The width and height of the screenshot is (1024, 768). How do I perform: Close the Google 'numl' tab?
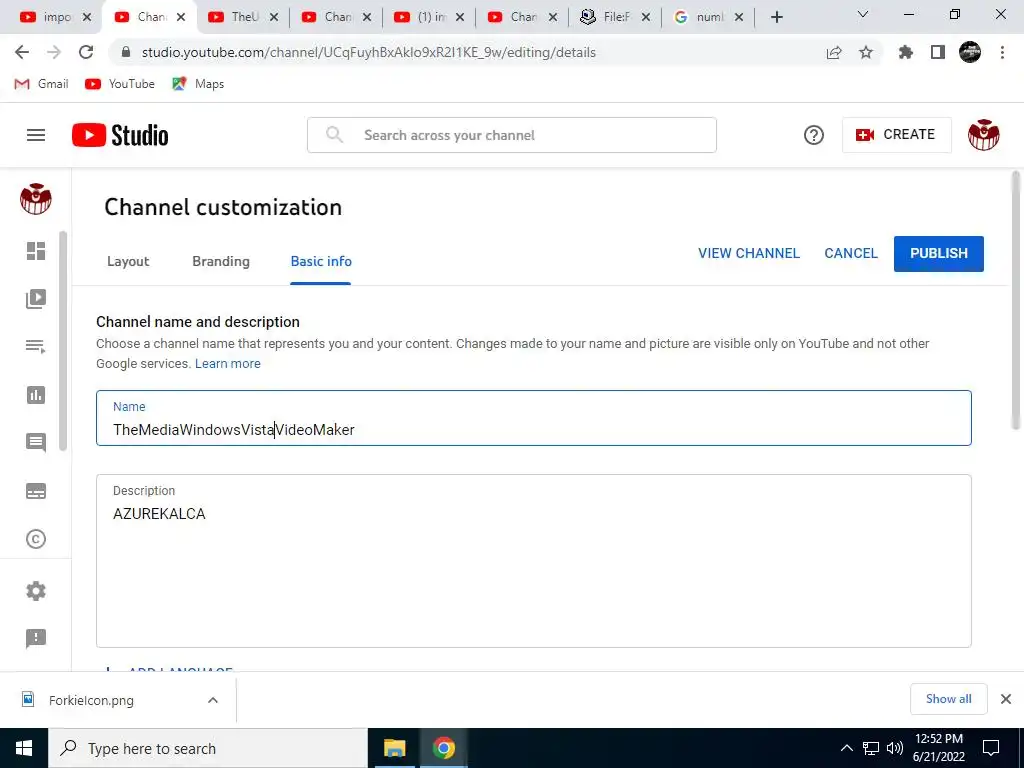pos(739,17)
